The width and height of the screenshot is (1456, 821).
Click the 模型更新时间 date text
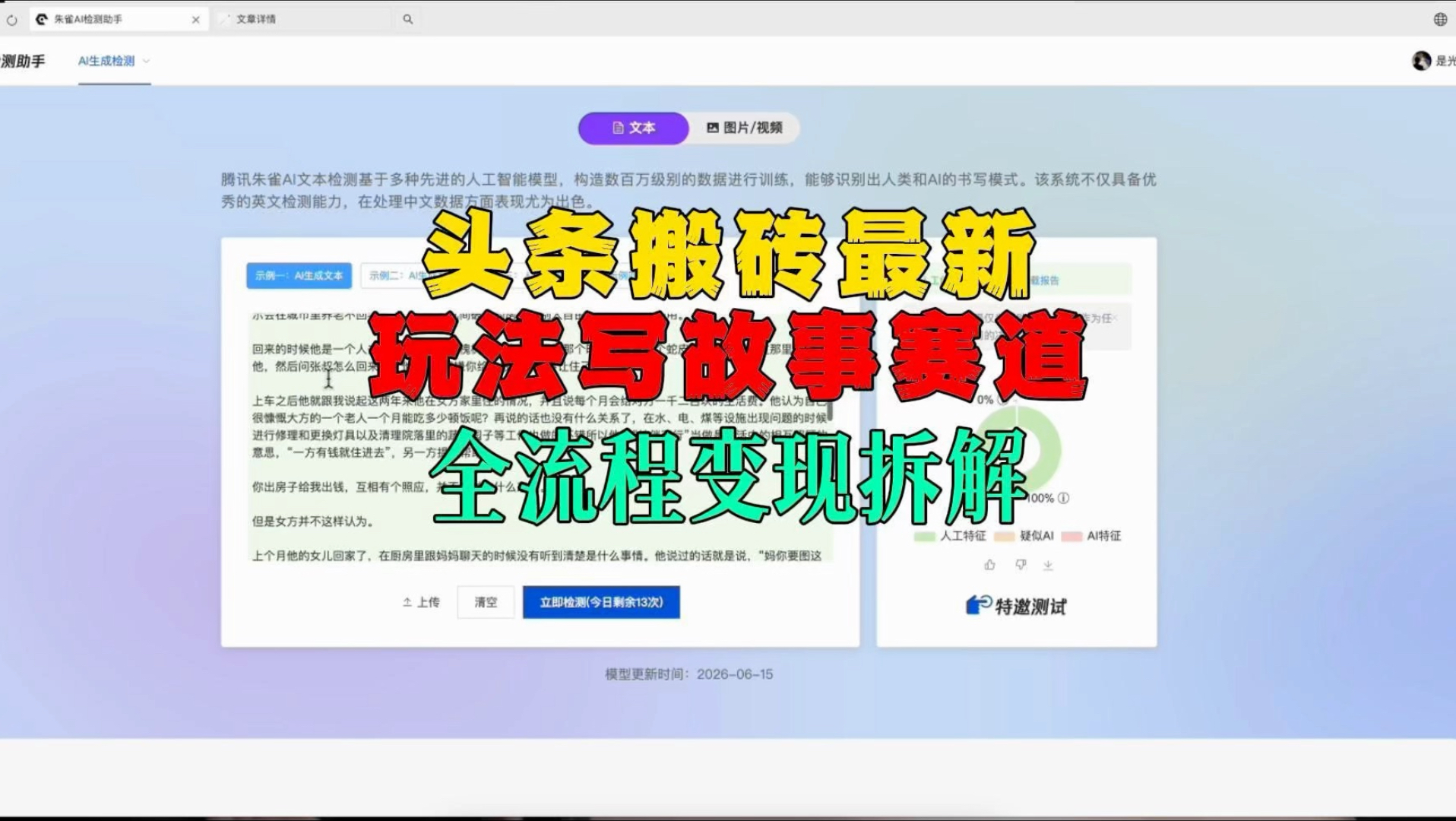688,674
